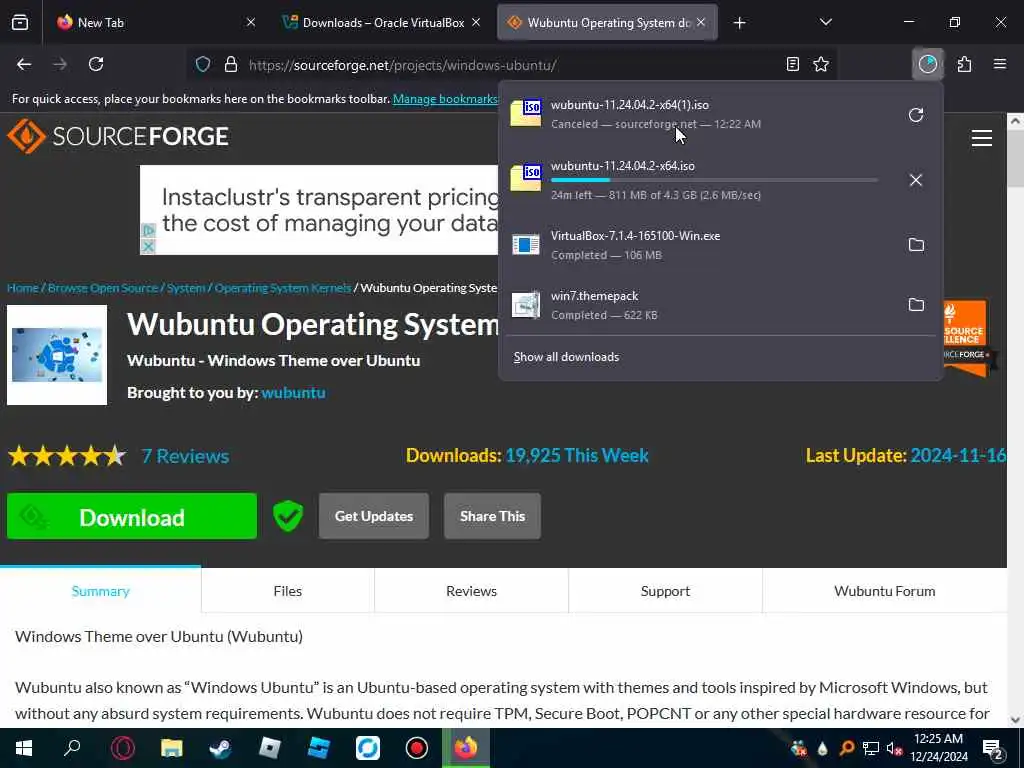Viewport: 1024px width, 768px height.
Task: Retry the canceled wubuntu x64(1).iso download
Action: point(916,115)
